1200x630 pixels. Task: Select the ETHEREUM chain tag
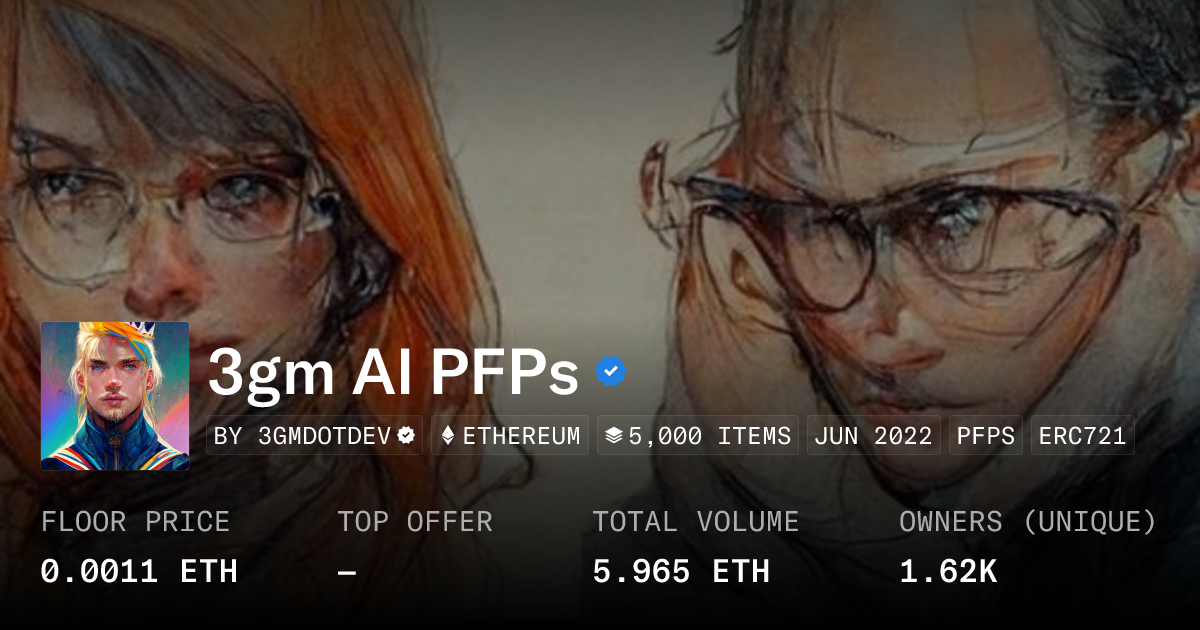pos(510,436)
